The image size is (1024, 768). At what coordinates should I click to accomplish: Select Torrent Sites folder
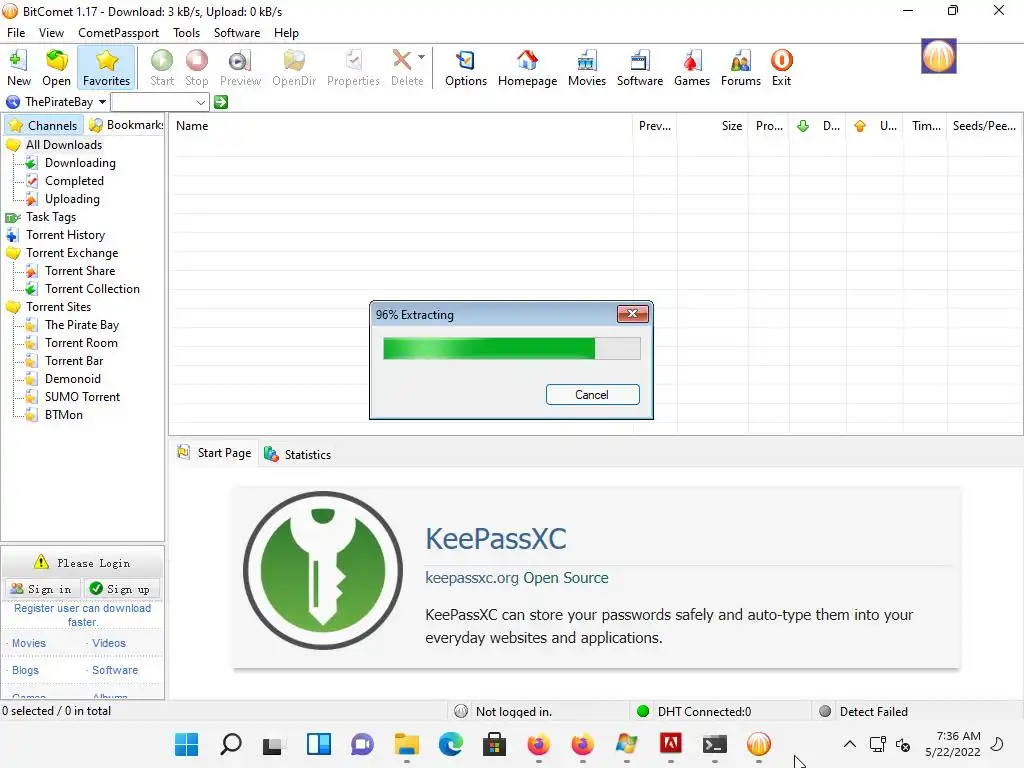pyautogui.click(x=58, y=307)
